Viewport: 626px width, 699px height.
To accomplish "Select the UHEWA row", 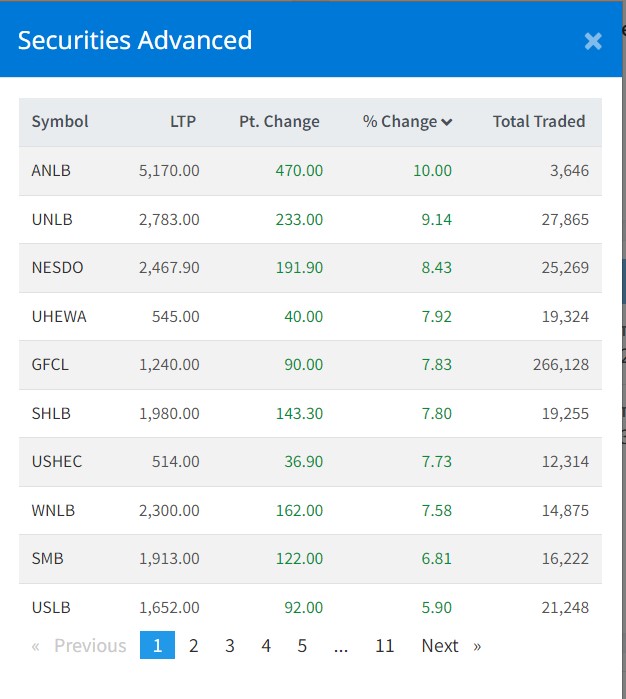I will point(59,317).
